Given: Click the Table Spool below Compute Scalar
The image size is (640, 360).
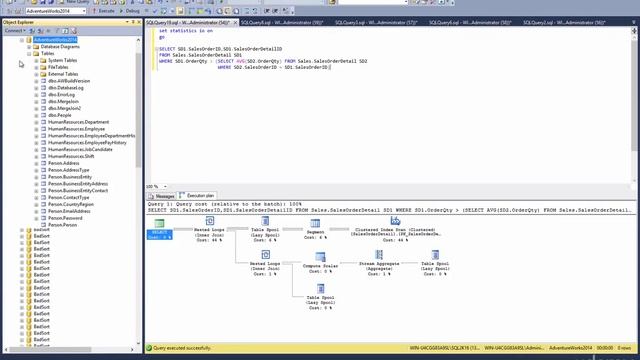Looking at the screenshot, I should (x=320, y=297).
